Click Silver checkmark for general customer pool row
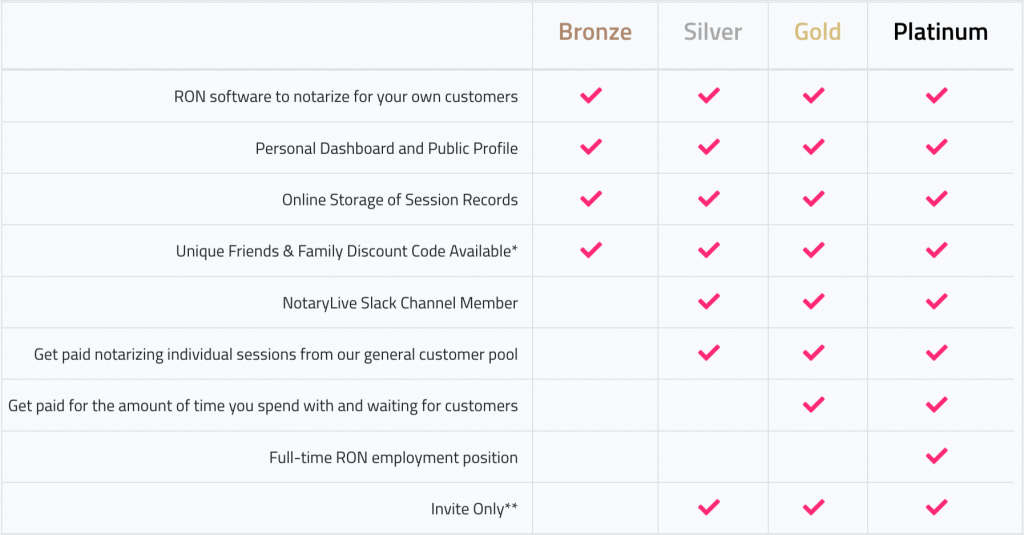The height and width of the screenshot is (535, 1024). (709, 353)
